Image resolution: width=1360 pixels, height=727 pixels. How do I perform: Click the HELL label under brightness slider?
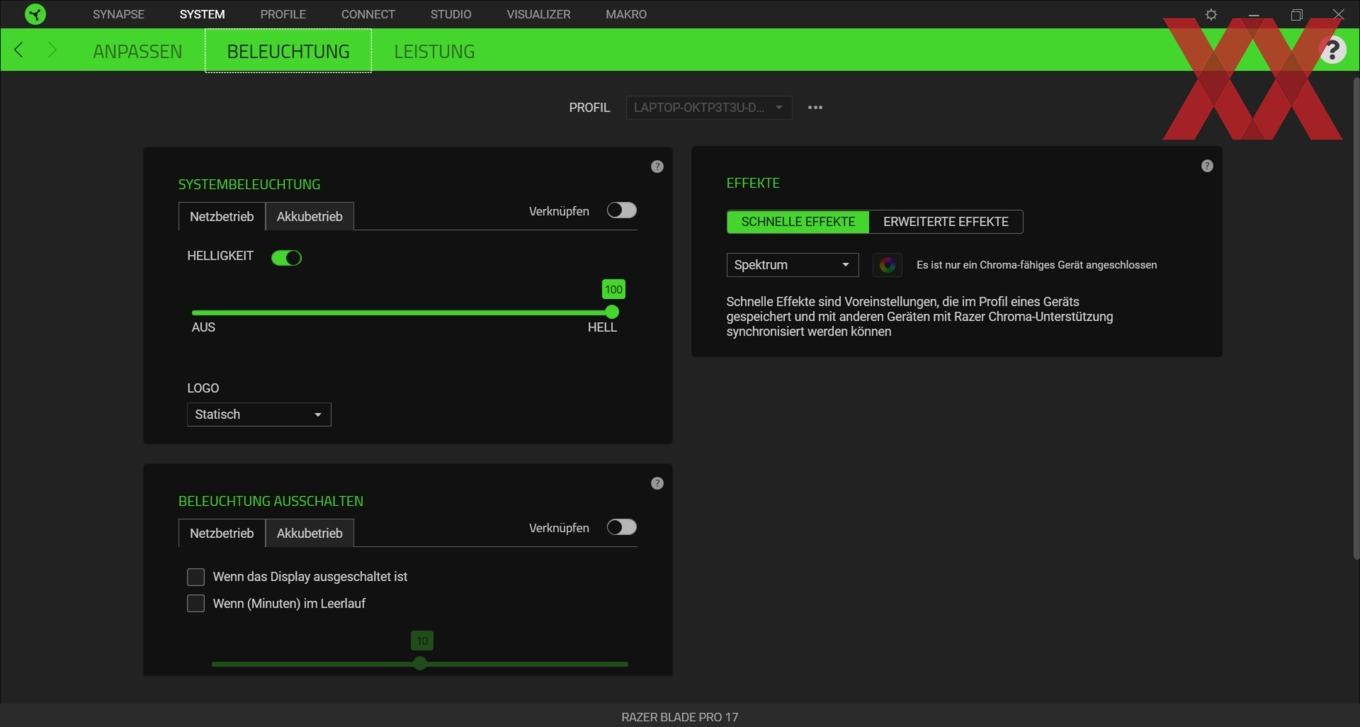pyautogui.click(x=602, y=327)
